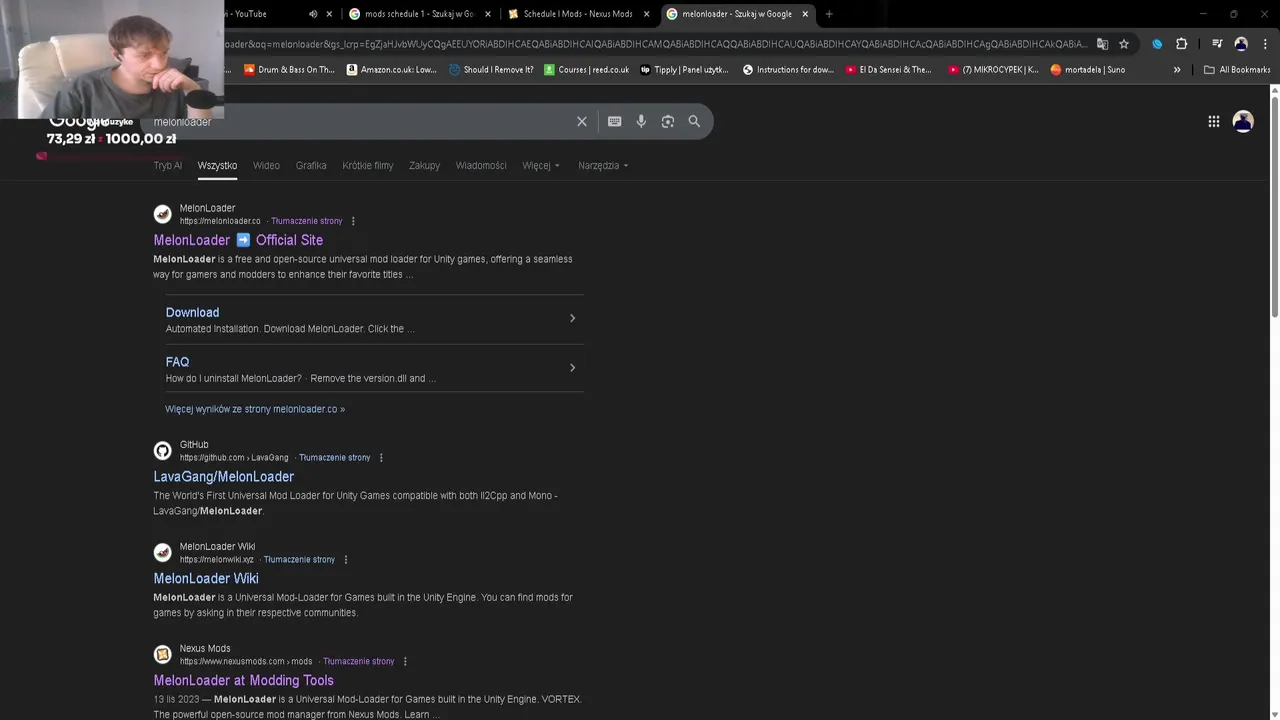1280x720 pixels.
Task: Search by image with the camera lens icon
Action: (x=667, y=121)
